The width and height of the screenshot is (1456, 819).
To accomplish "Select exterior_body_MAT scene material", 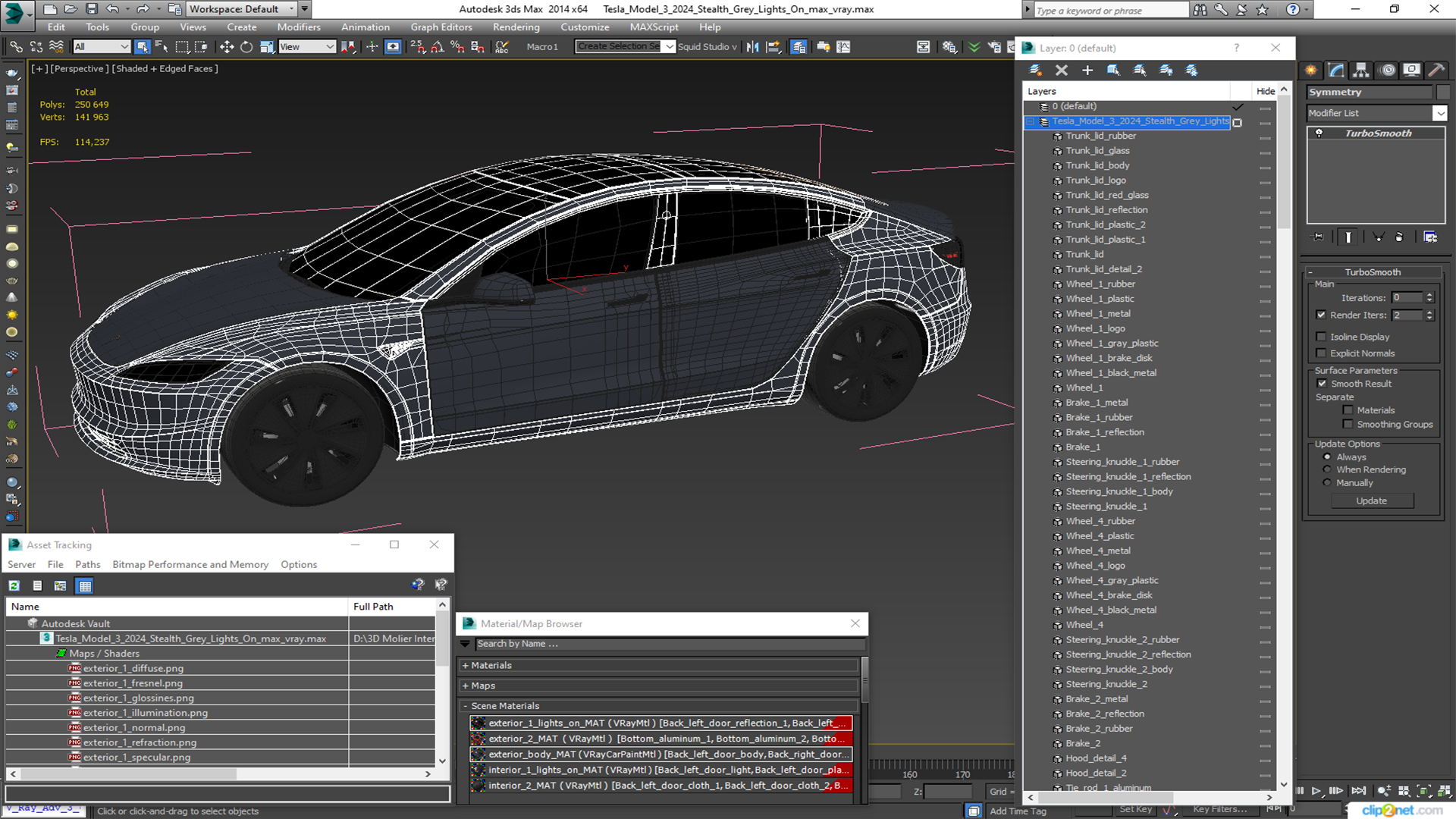I will [661, 755].
